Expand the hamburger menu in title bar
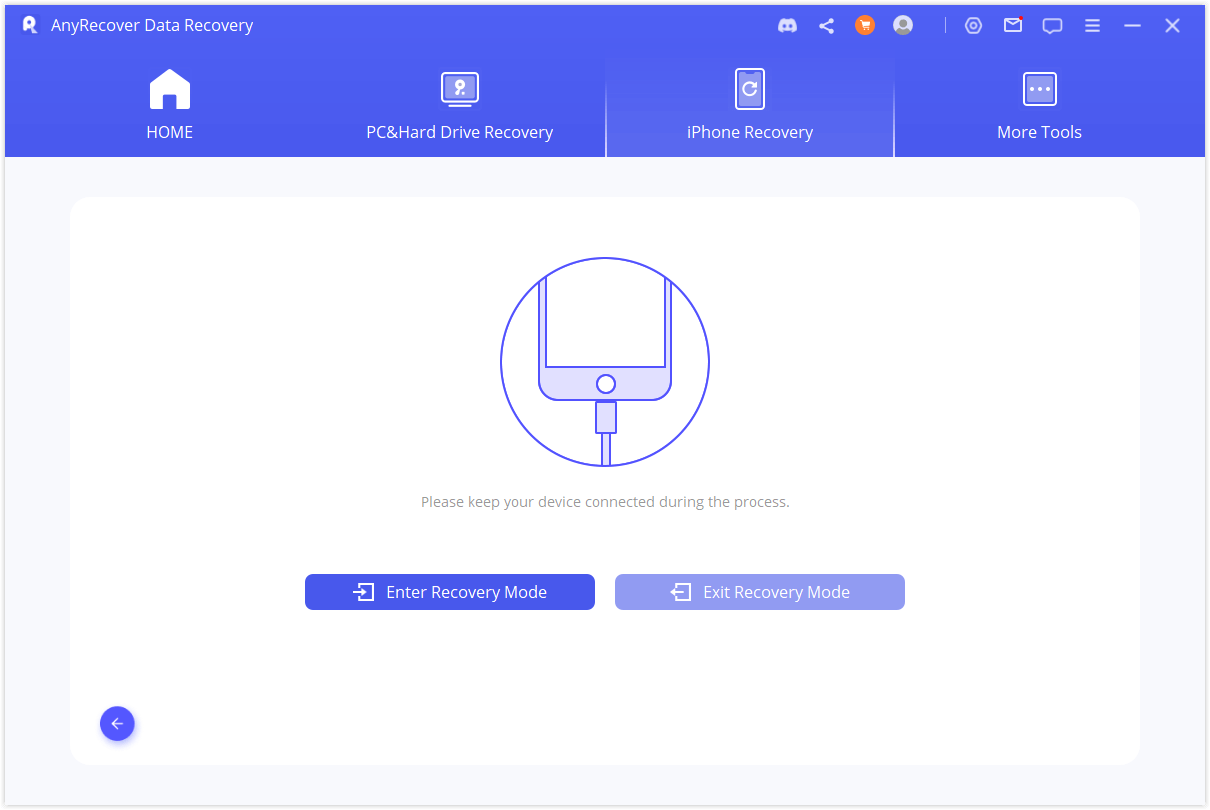 tap(1093, 26)
